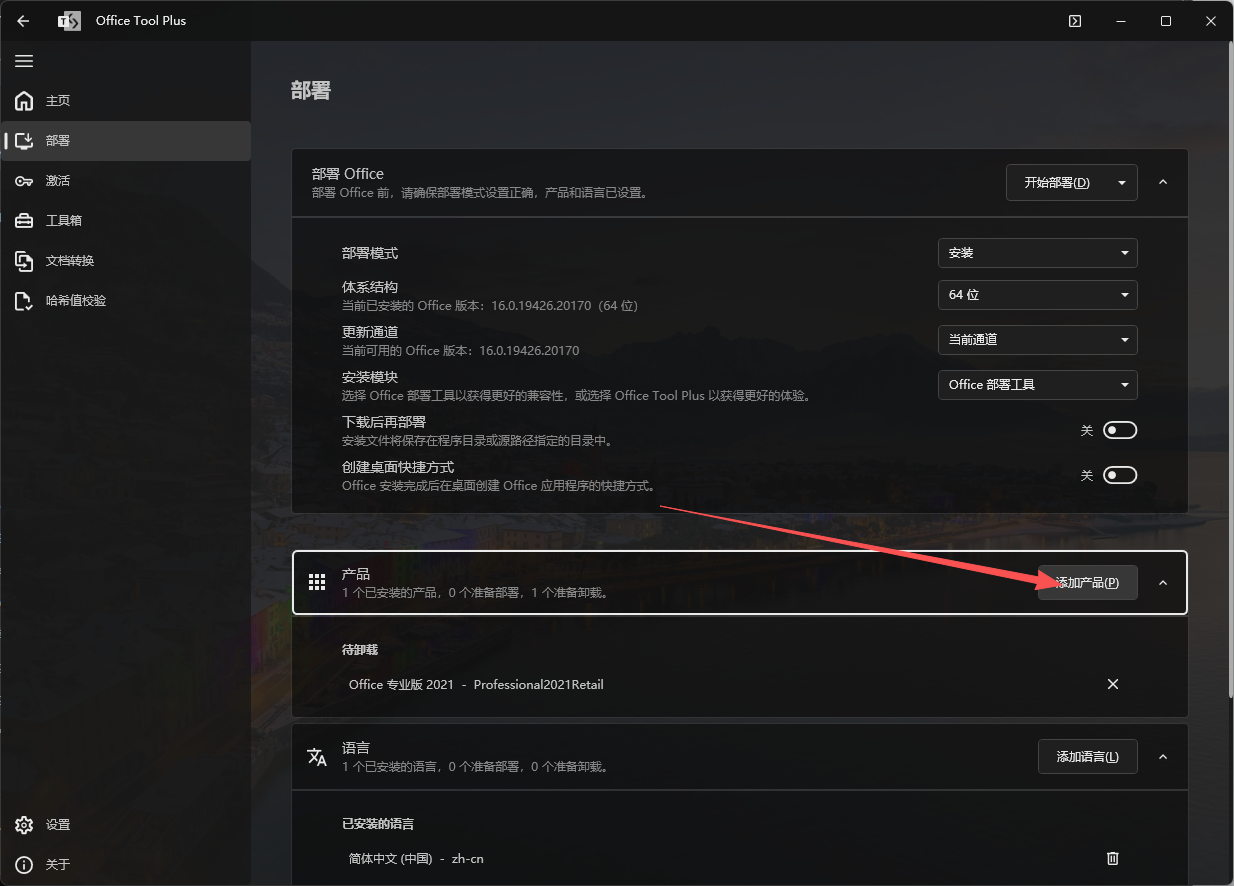Remove Office 专业版 2021 from 待卸载

[x=1112, y=684]
